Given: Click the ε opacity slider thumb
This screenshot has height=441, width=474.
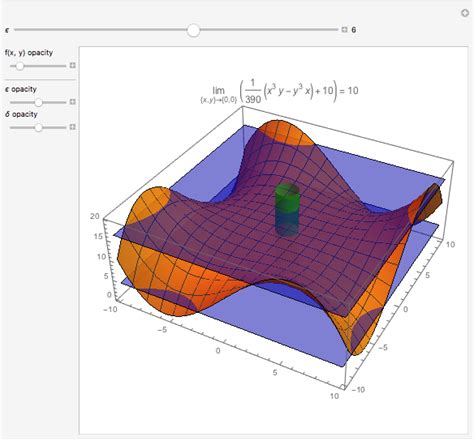Looking at the screenshot, I should coord(39,102).
